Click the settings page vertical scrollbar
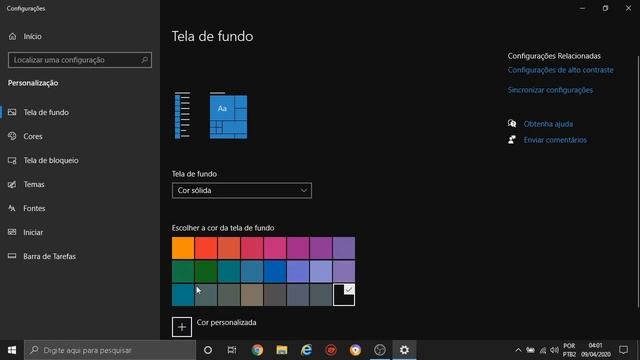 tap(638, 182)
